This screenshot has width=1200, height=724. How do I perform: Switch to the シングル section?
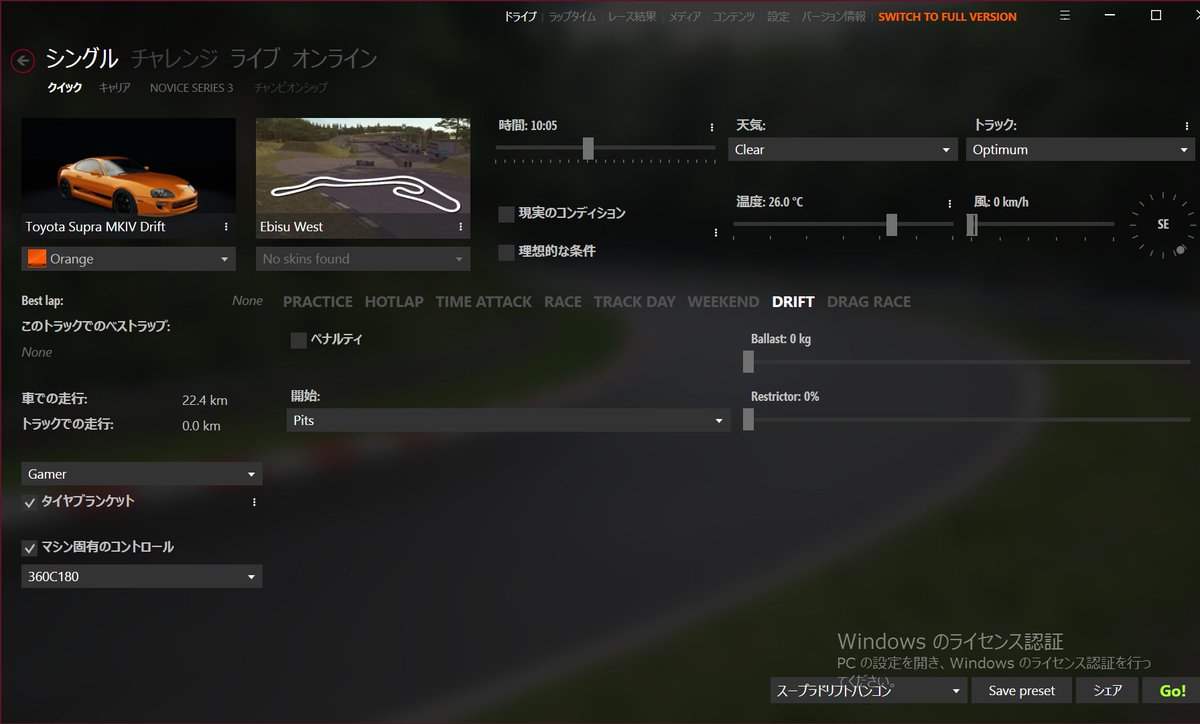click(x=82, y=59)
